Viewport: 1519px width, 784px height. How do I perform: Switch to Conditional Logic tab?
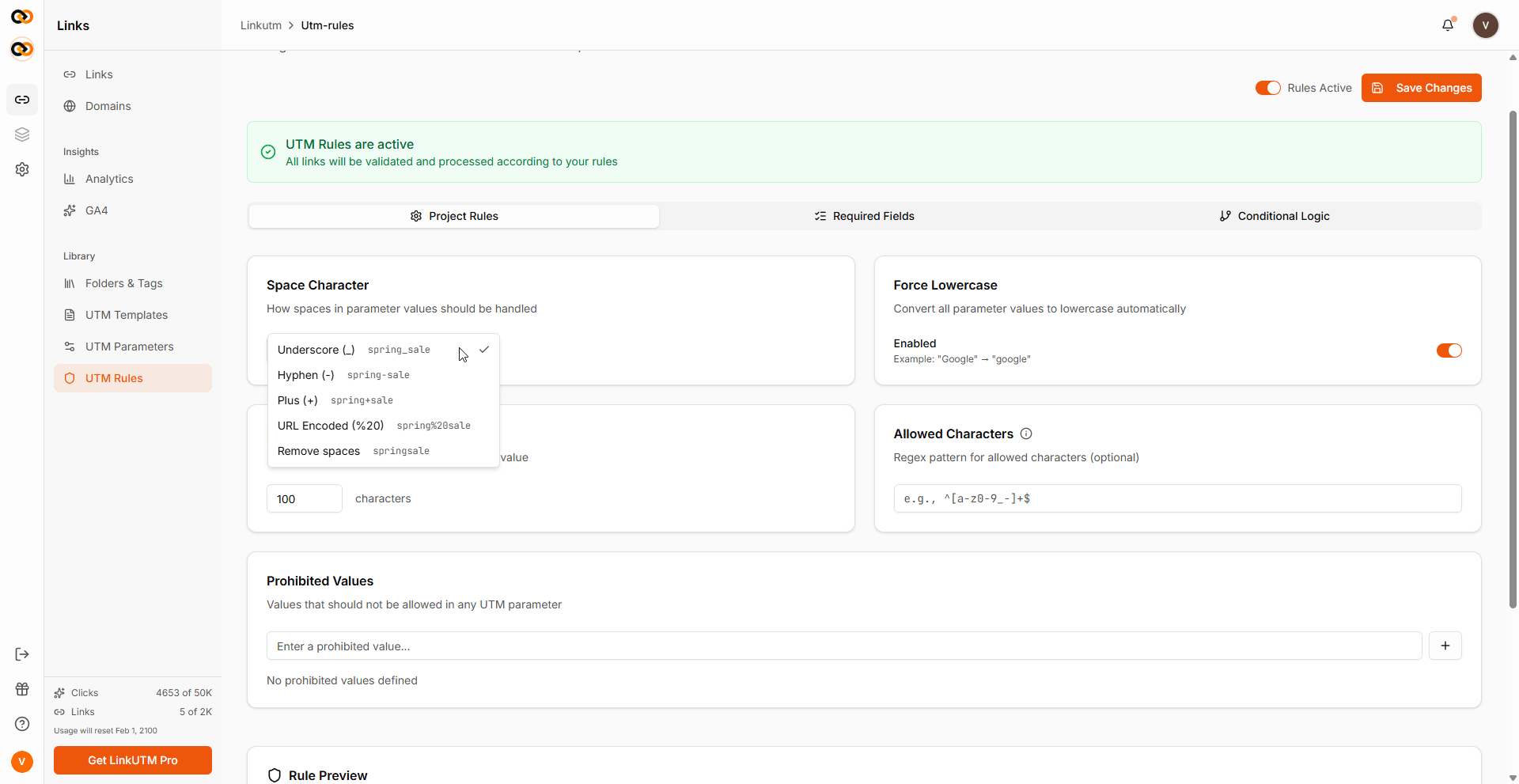(1274, 216)
